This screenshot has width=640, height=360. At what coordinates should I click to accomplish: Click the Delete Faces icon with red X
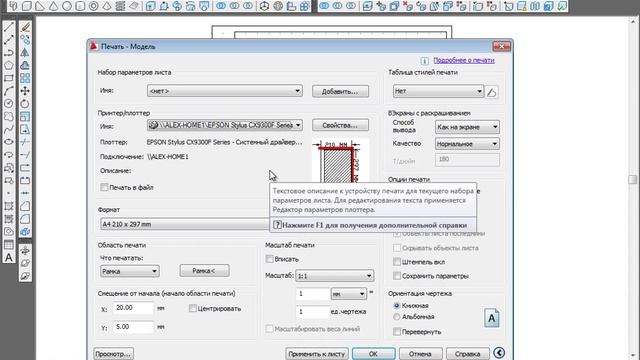coord(408,6)
